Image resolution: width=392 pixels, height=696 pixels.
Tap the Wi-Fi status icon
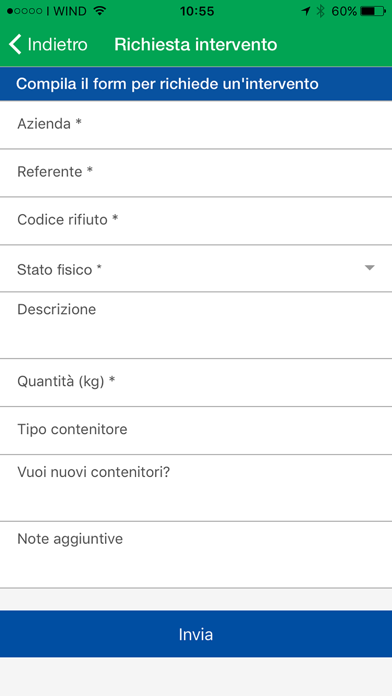pos(100,11)
